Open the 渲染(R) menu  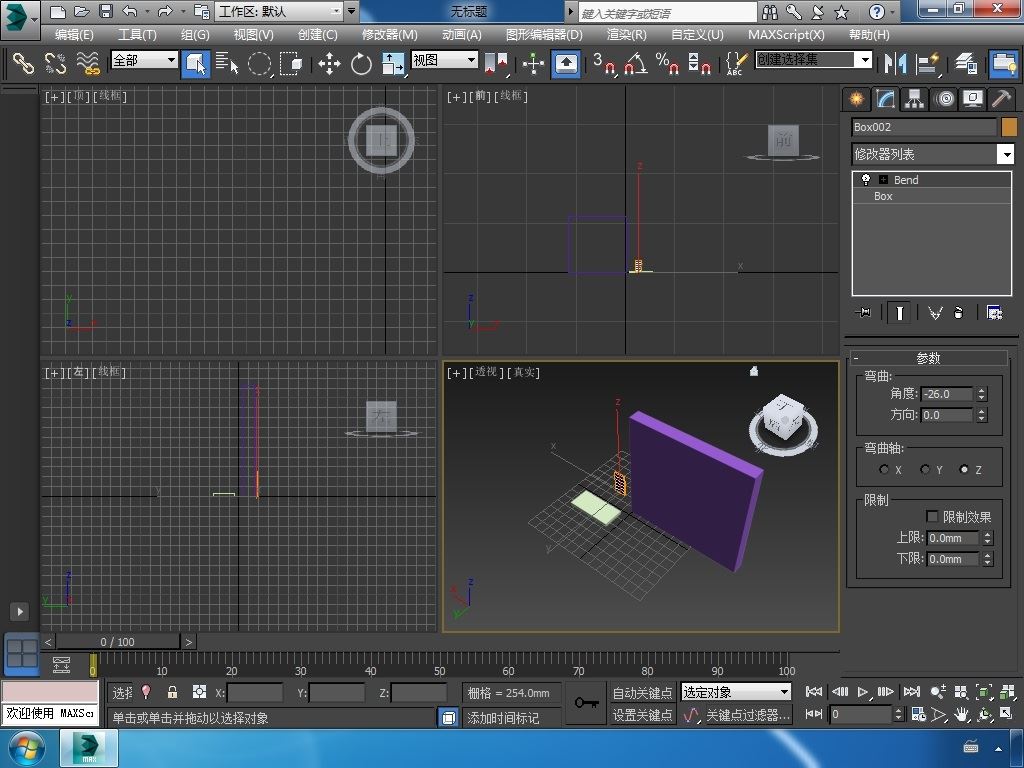point(626,34)
